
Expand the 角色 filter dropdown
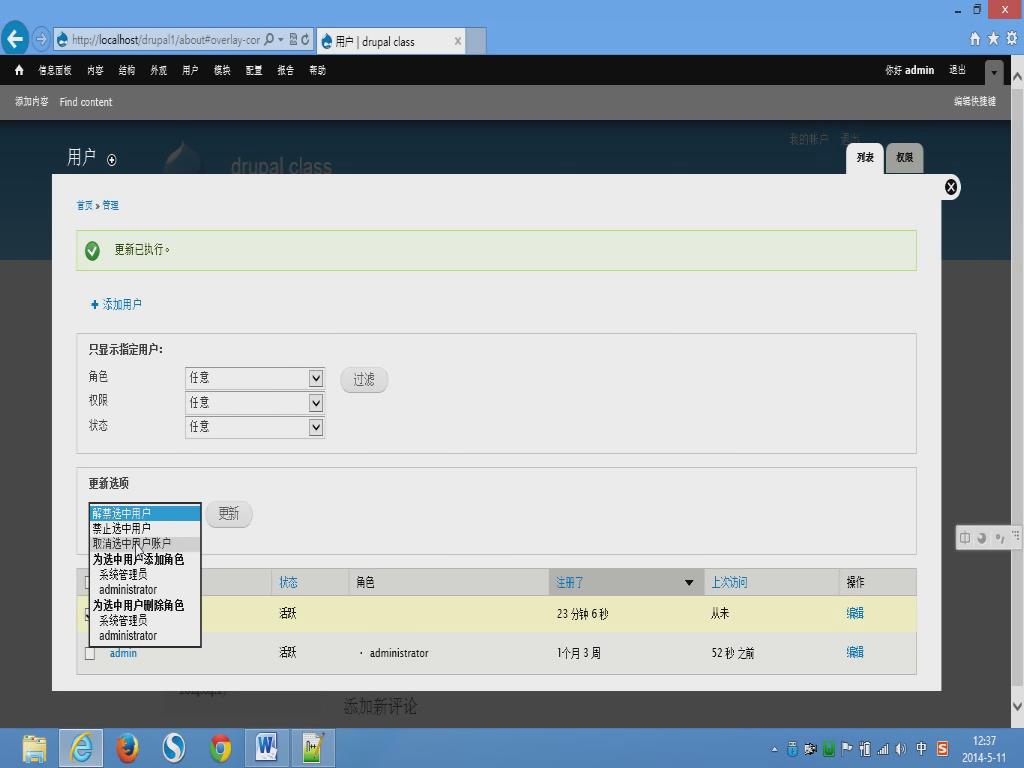(x=315, y=378)
